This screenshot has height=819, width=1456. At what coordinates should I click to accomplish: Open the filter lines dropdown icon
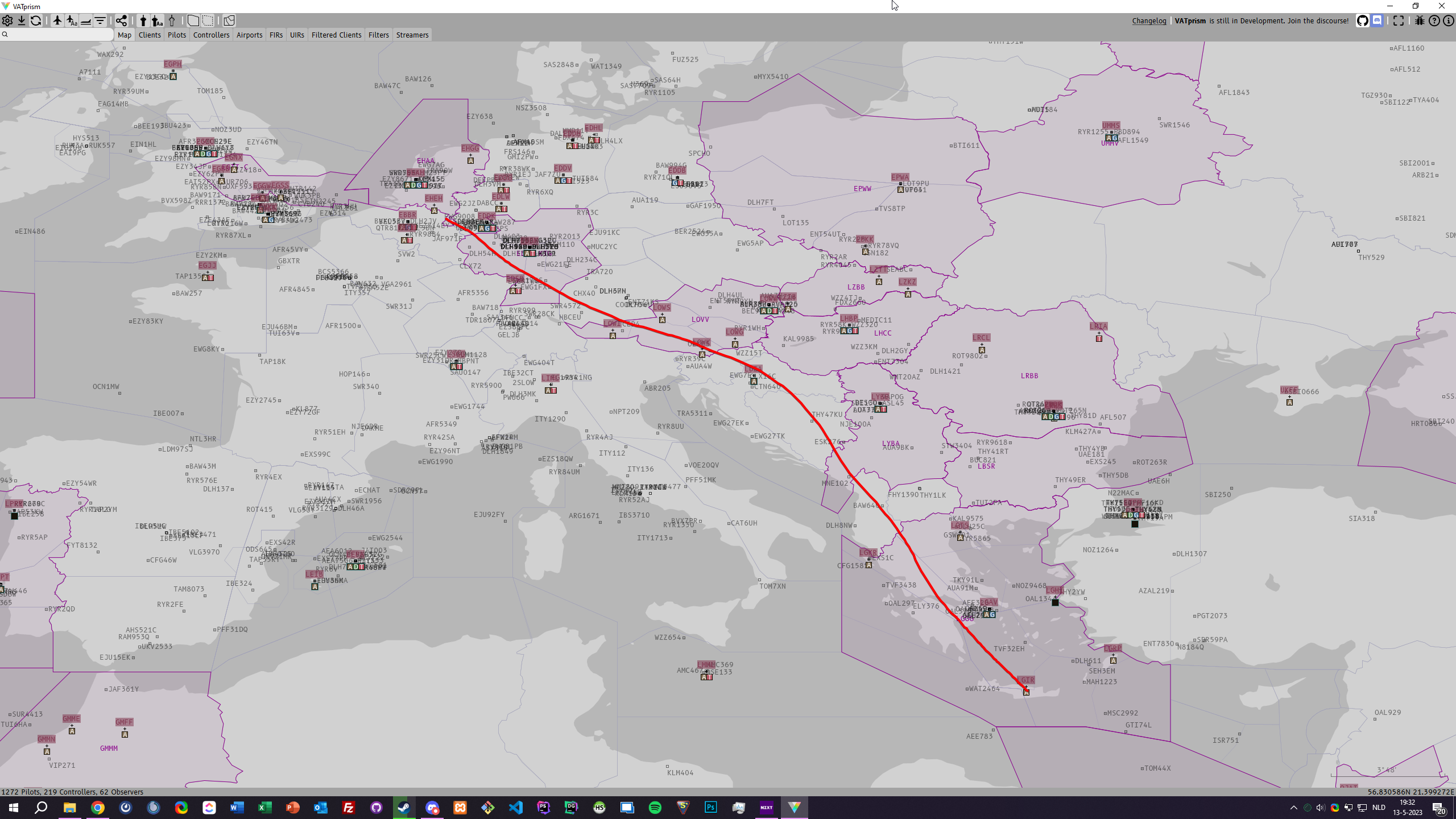[x=100, y=21]
